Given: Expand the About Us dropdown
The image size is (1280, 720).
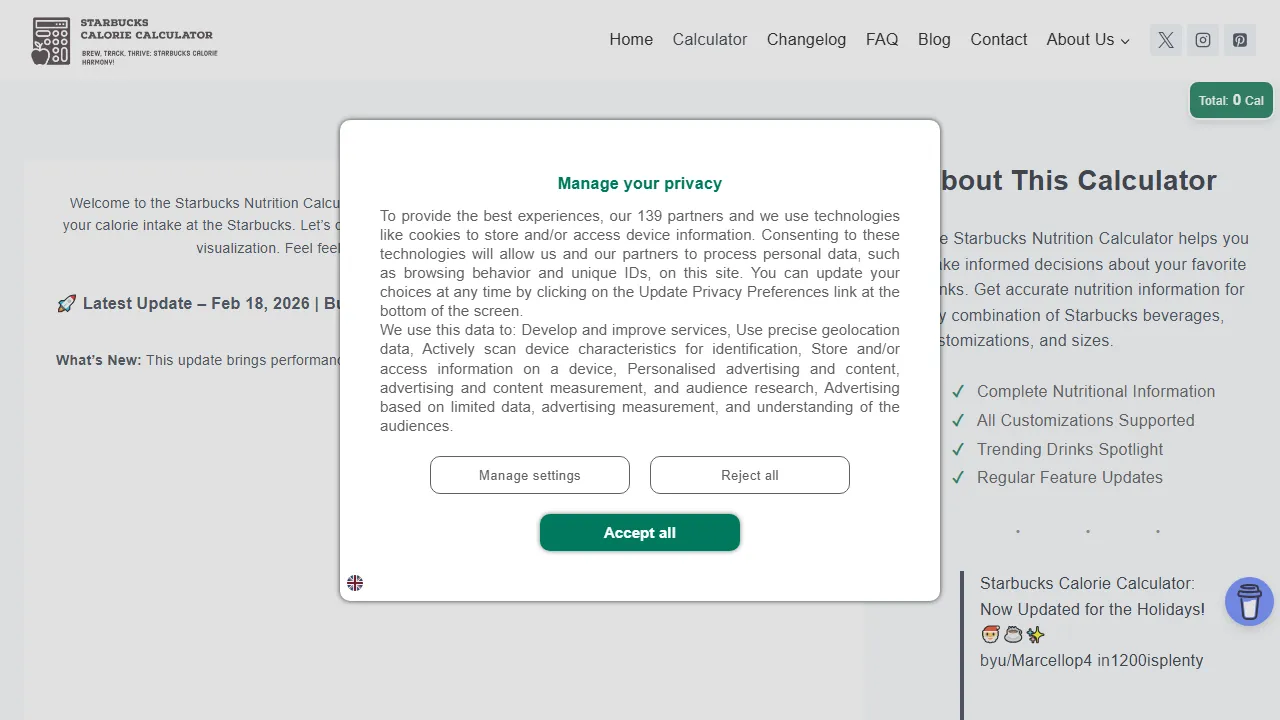Looking at the screenshot, I should (1087, 39).
